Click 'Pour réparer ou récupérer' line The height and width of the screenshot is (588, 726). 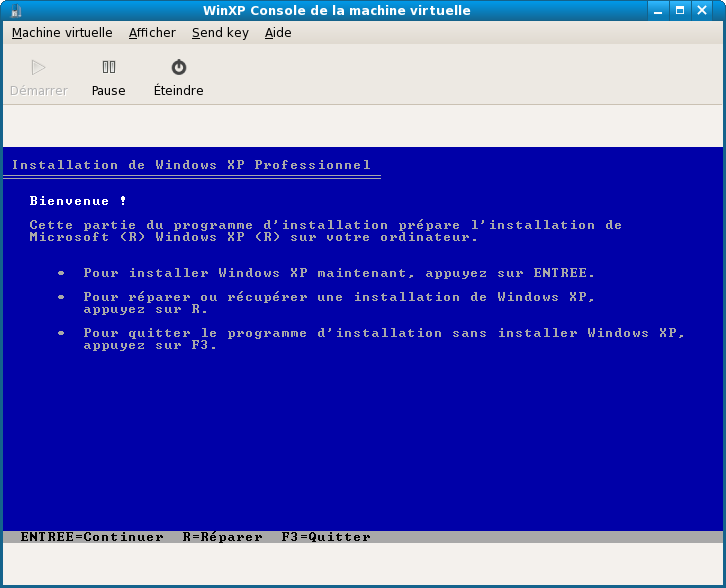(338, 303)
